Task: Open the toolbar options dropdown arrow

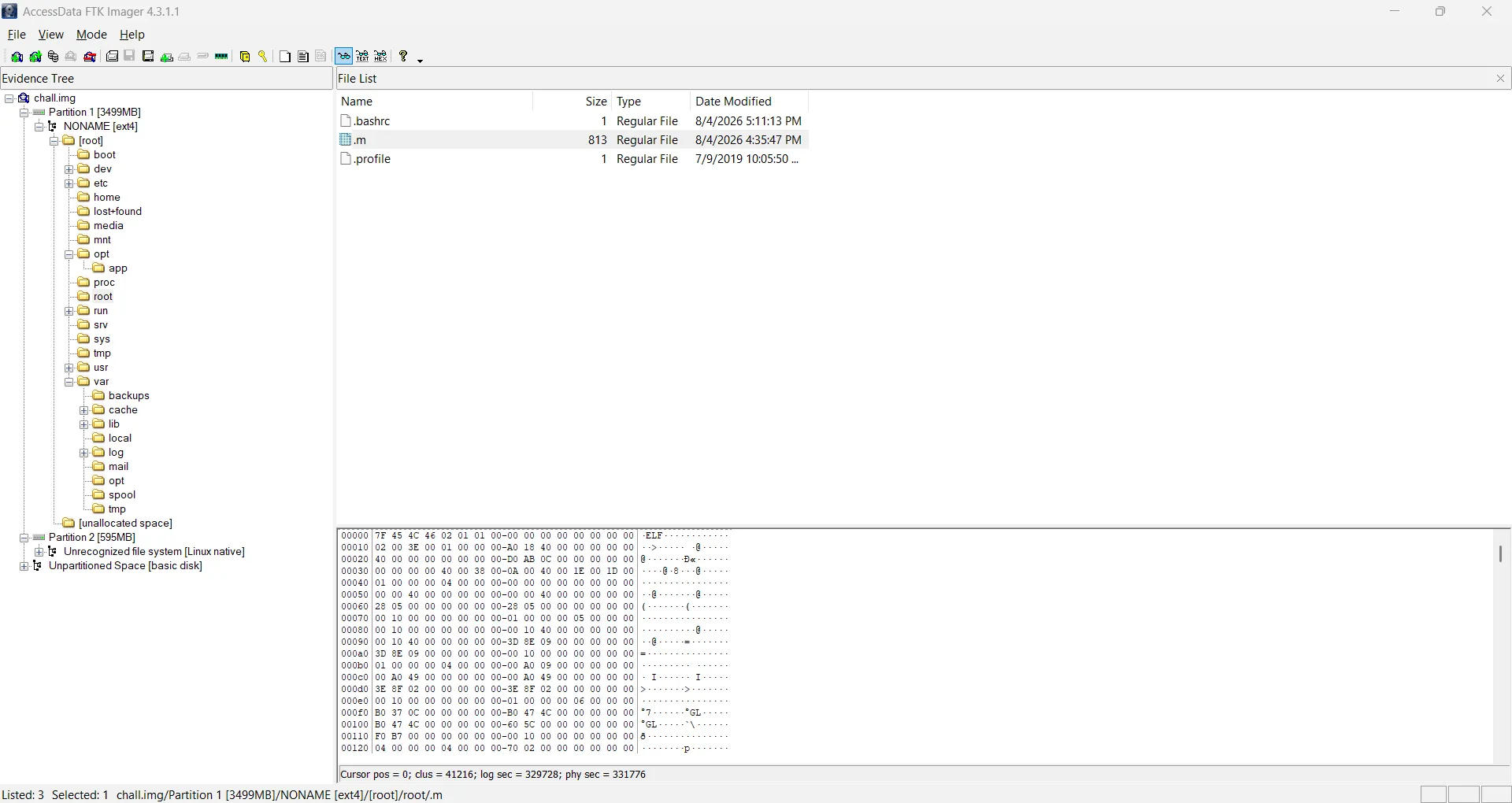Action: pos(421,59)
